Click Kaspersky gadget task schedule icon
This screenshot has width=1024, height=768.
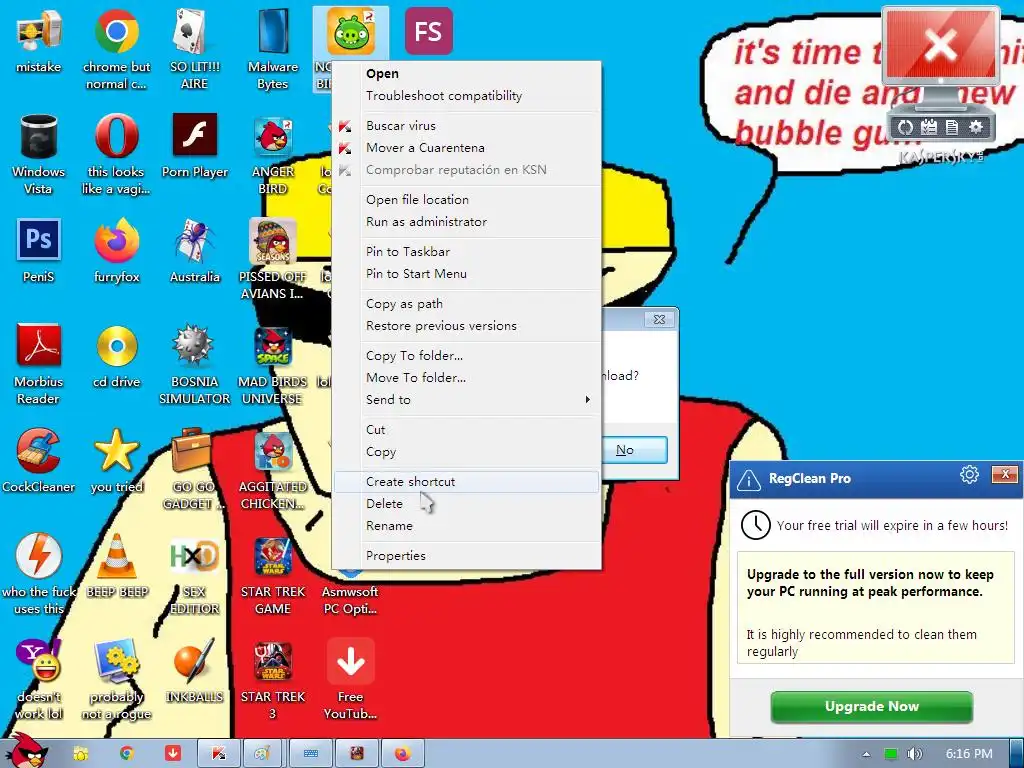point(929,127)
